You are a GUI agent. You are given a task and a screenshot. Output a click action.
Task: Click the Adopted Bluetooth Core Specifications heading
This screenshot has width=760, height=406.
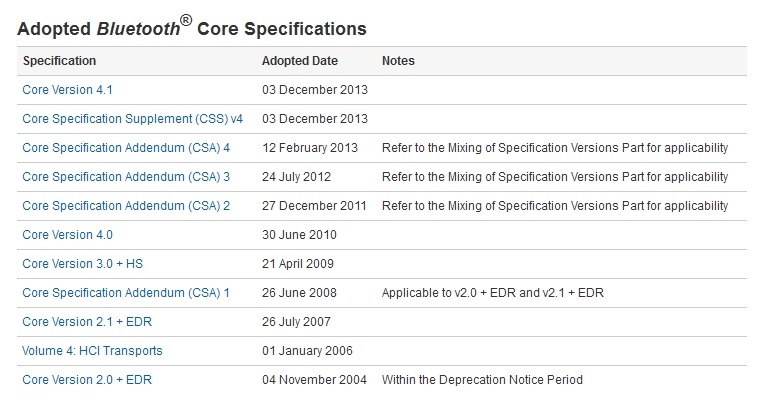pos(192,28)
